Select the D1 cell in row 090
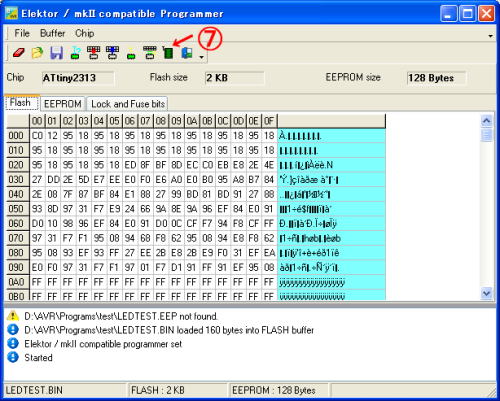This screenshot has width=500, height=401. pos(176,267)
